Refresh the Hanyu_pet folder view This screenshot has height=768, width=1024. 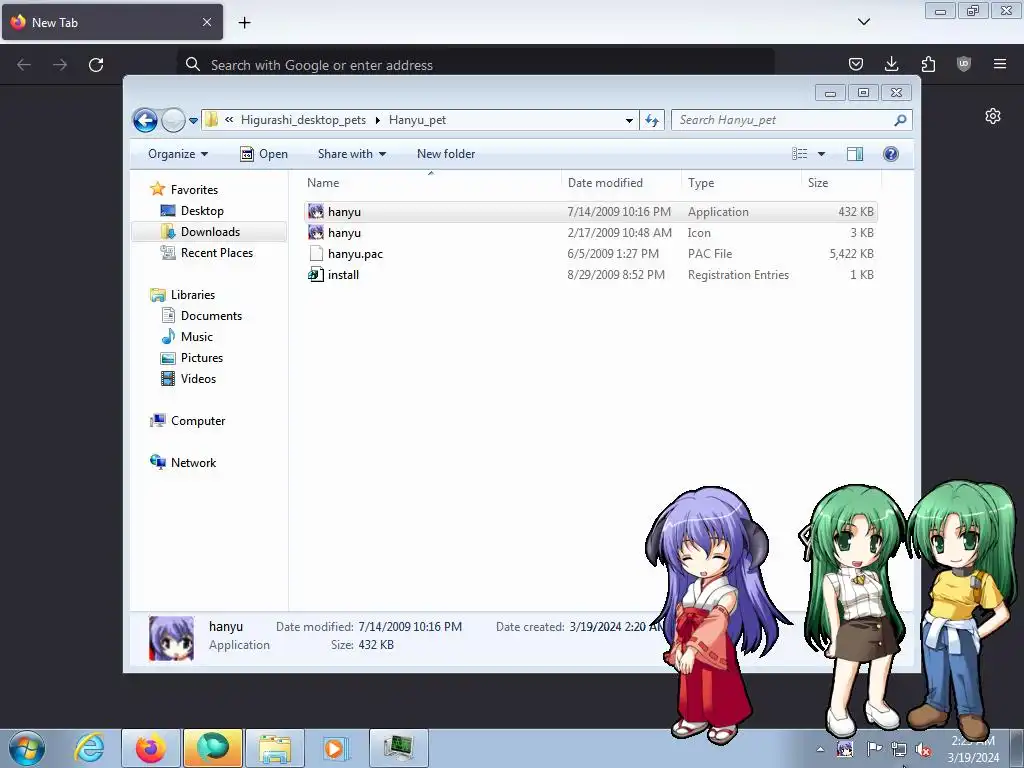(x=652, y=120)
